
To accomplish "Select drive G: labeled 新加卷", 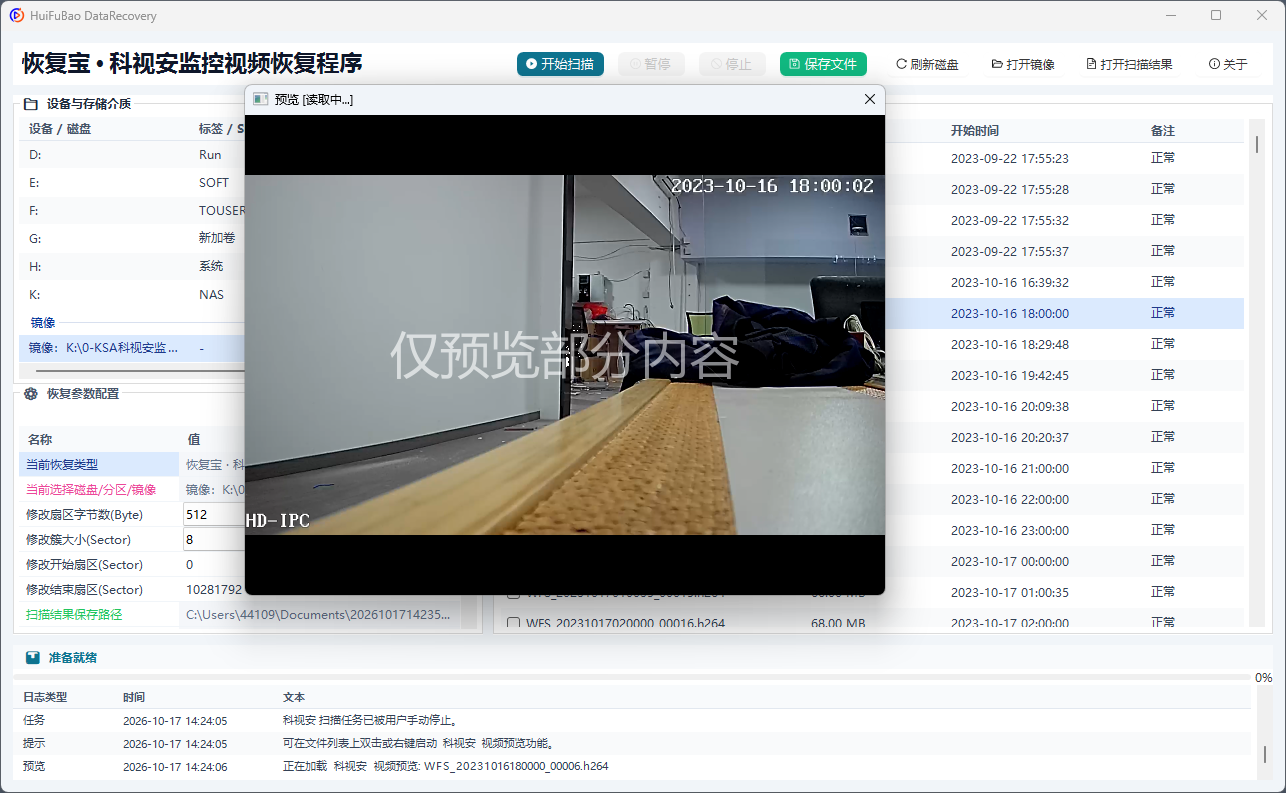I will pyautogui.click(x=132, y=239).
